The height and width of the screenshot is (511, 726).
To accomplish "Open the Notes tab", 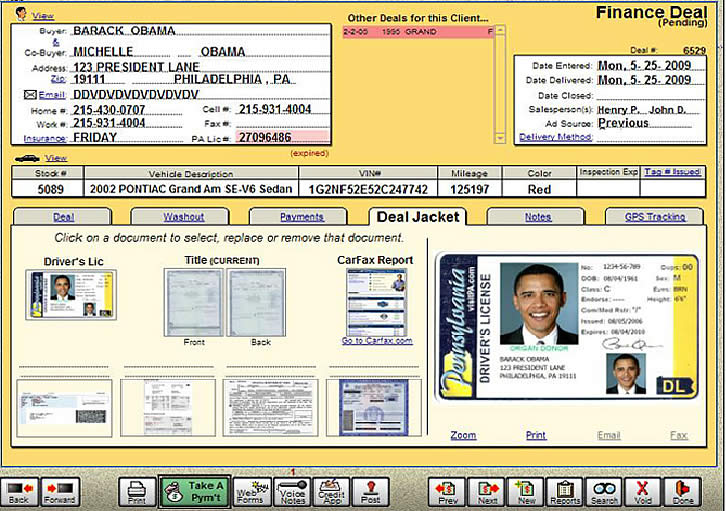I will (538, 217).
